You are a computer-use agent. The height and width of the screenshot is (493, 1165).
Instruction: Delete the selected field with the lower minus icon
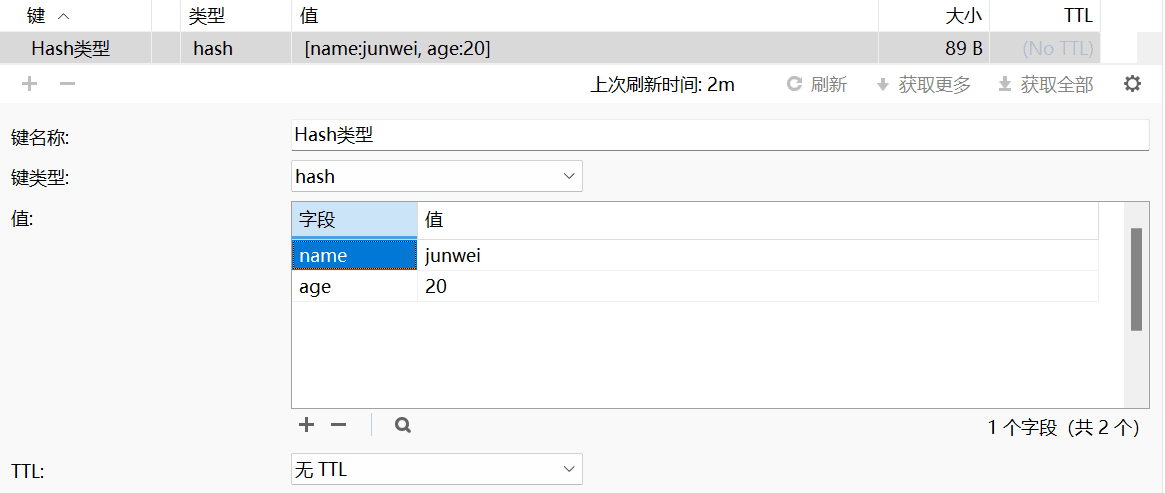click(339, 425)
